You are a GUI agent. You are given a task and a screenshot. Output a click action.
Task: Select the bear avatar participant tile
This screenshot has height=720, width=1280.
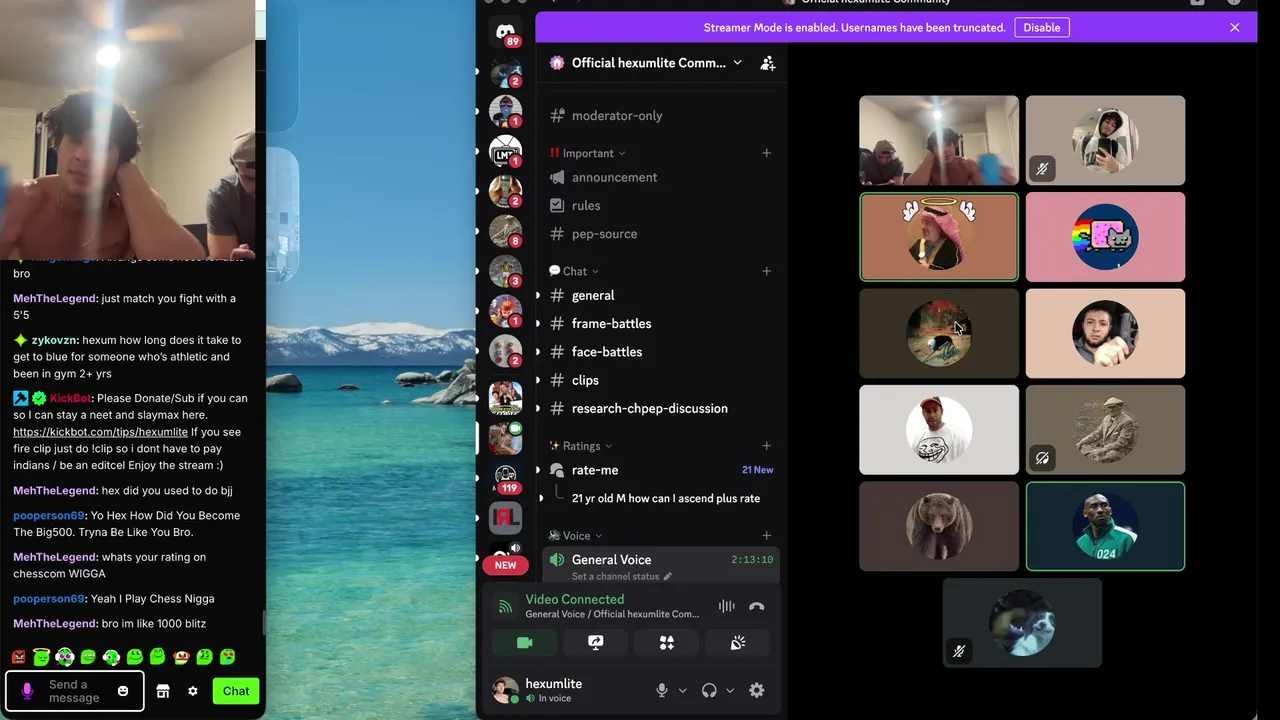(x=939, y=526)
